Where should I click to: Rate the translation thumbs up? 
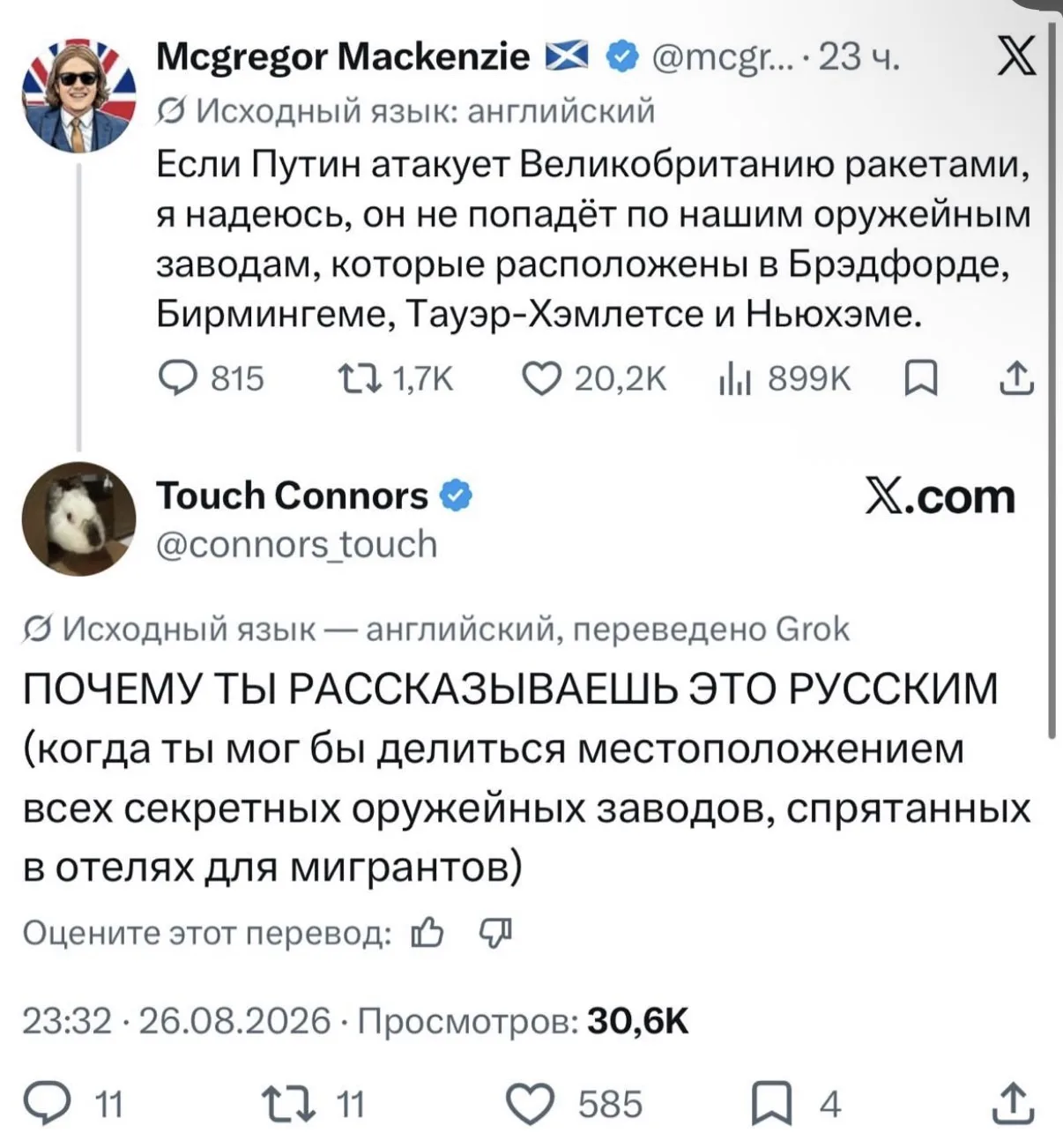point(427,932)
